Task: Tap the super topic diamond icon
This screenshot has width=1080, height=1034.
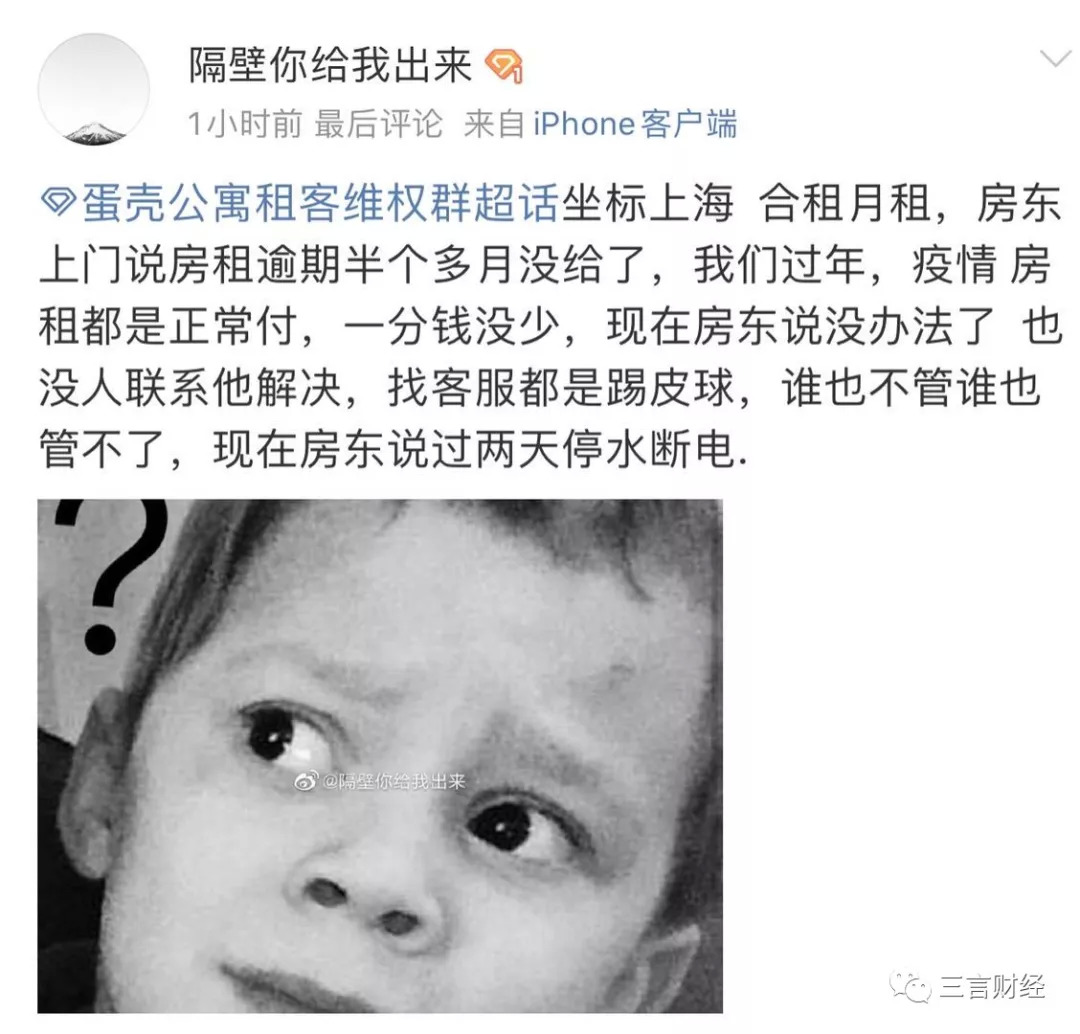Action: [x=59, y=203]
